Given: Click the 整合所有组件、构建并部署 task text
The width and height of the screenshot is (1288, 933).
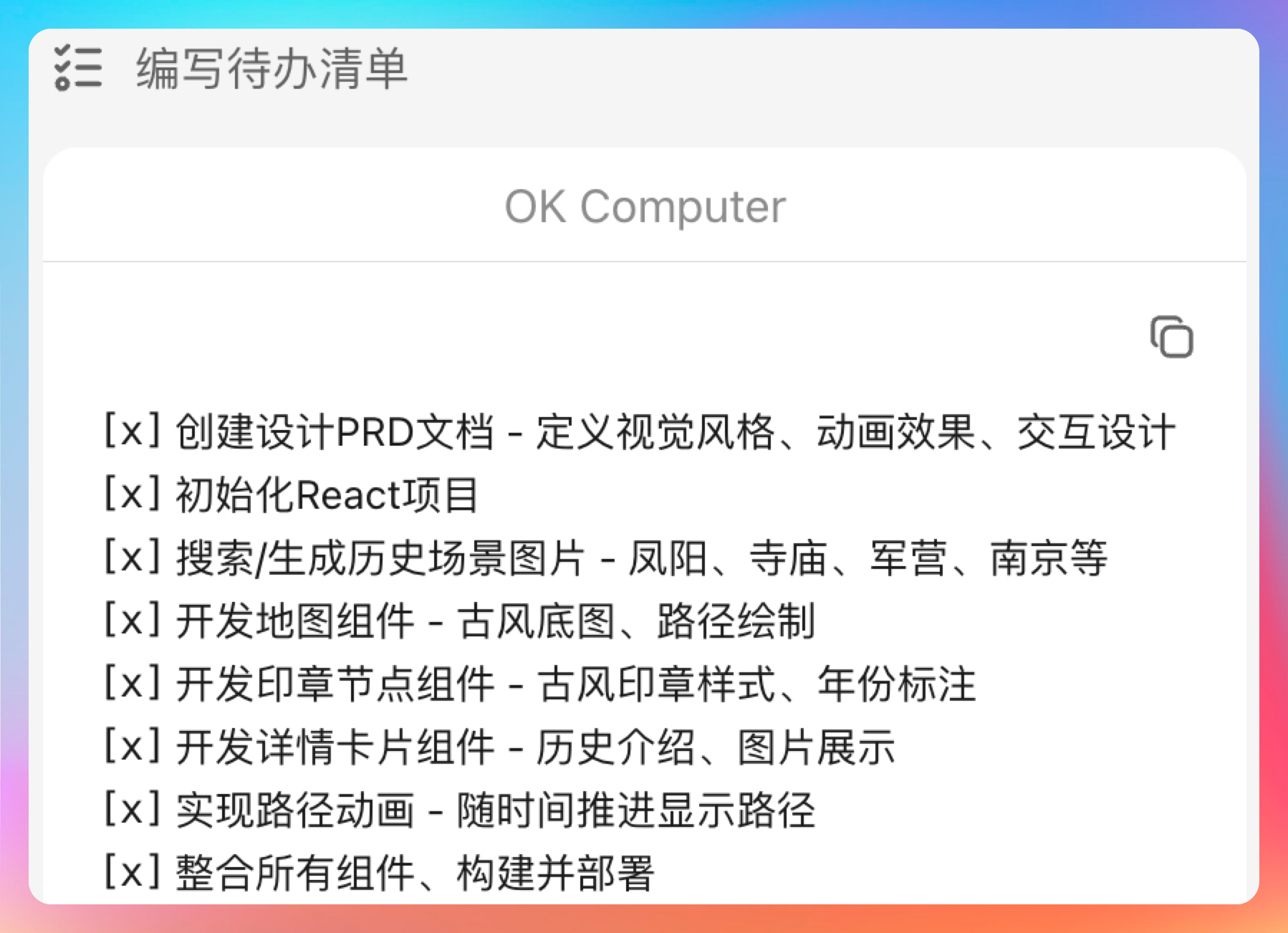Looking at the screenshot, I should 415,874.
